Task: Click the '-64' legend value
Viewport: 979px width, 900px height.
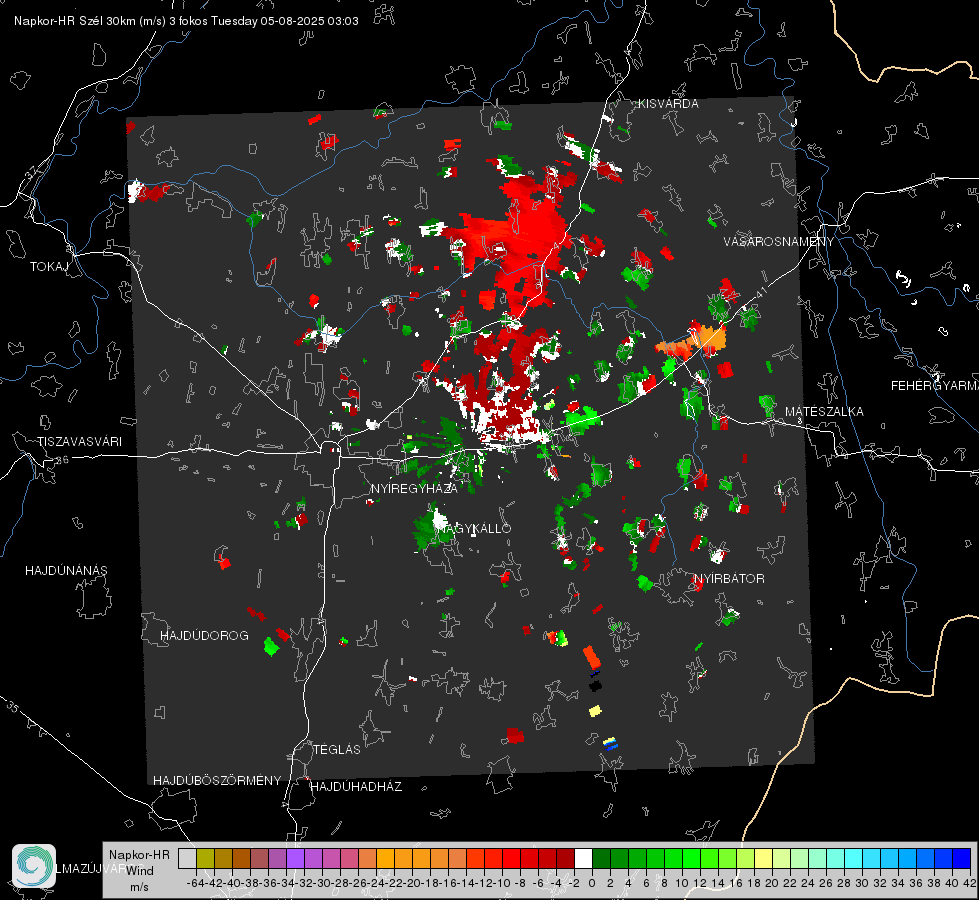Action: (196, 883)
